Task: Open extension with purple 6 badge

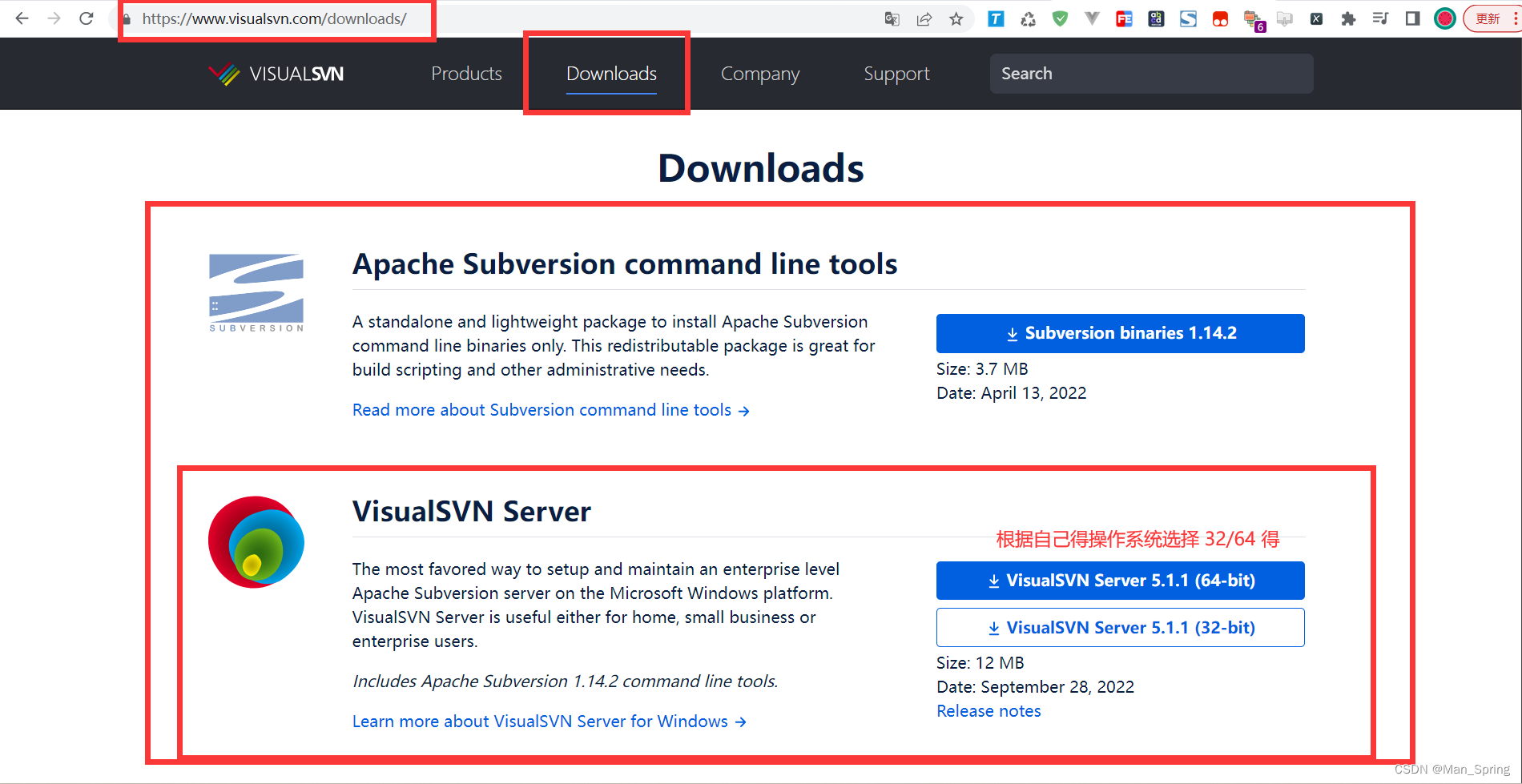Action: (1253, 20)
